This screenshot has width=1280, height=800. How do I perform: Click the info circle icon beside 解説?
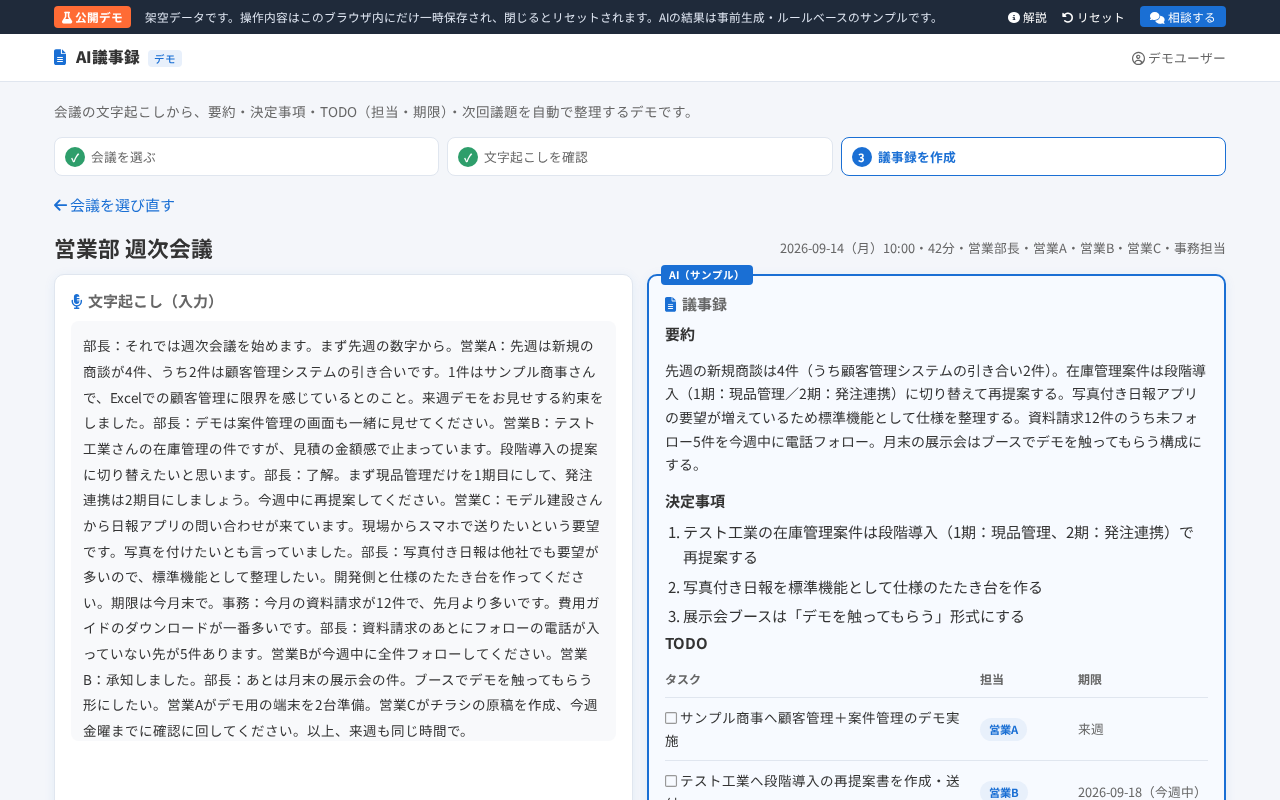[x=1013, y=17]
